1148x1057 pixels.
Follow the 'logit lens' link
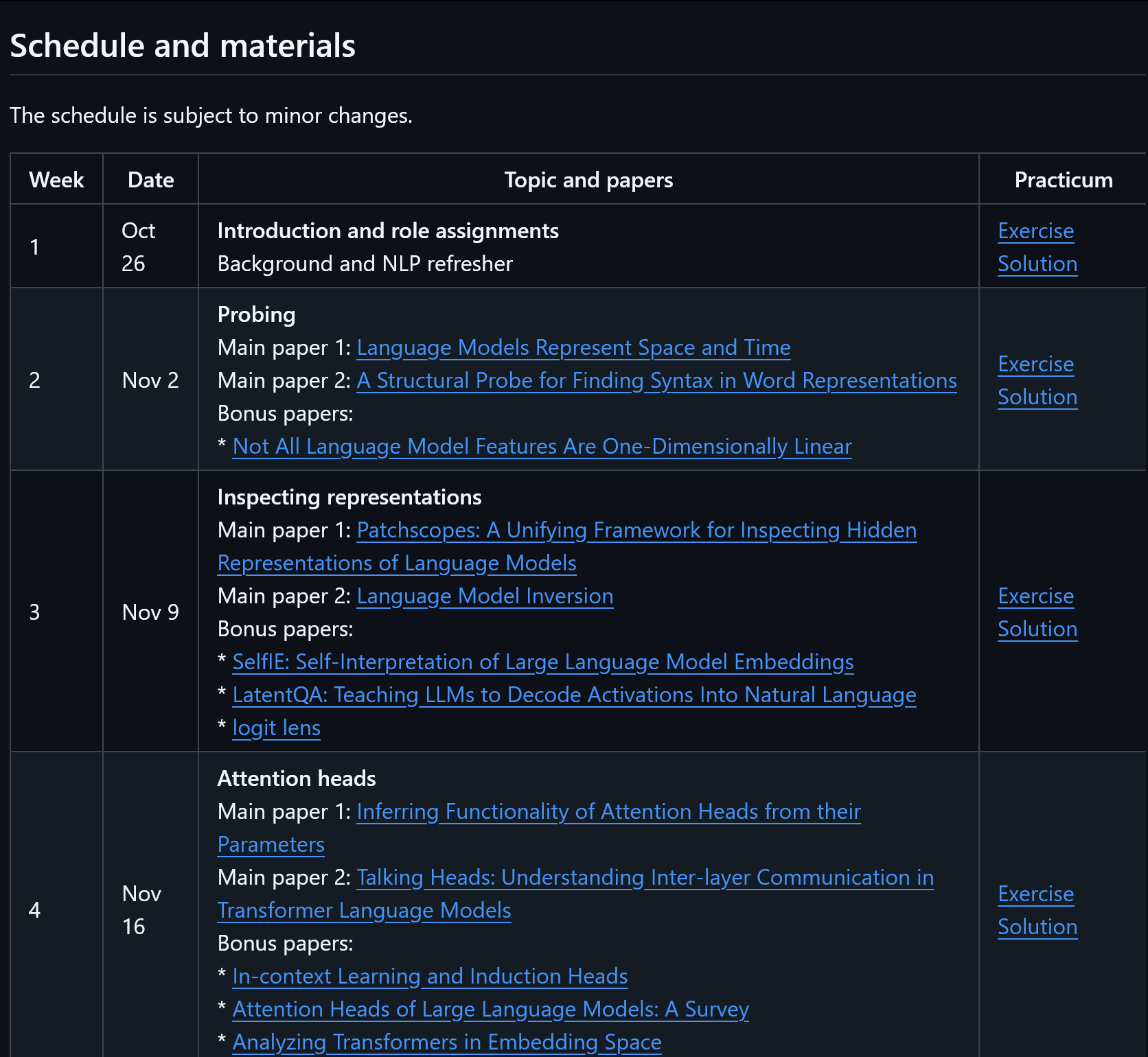point(276,728)
